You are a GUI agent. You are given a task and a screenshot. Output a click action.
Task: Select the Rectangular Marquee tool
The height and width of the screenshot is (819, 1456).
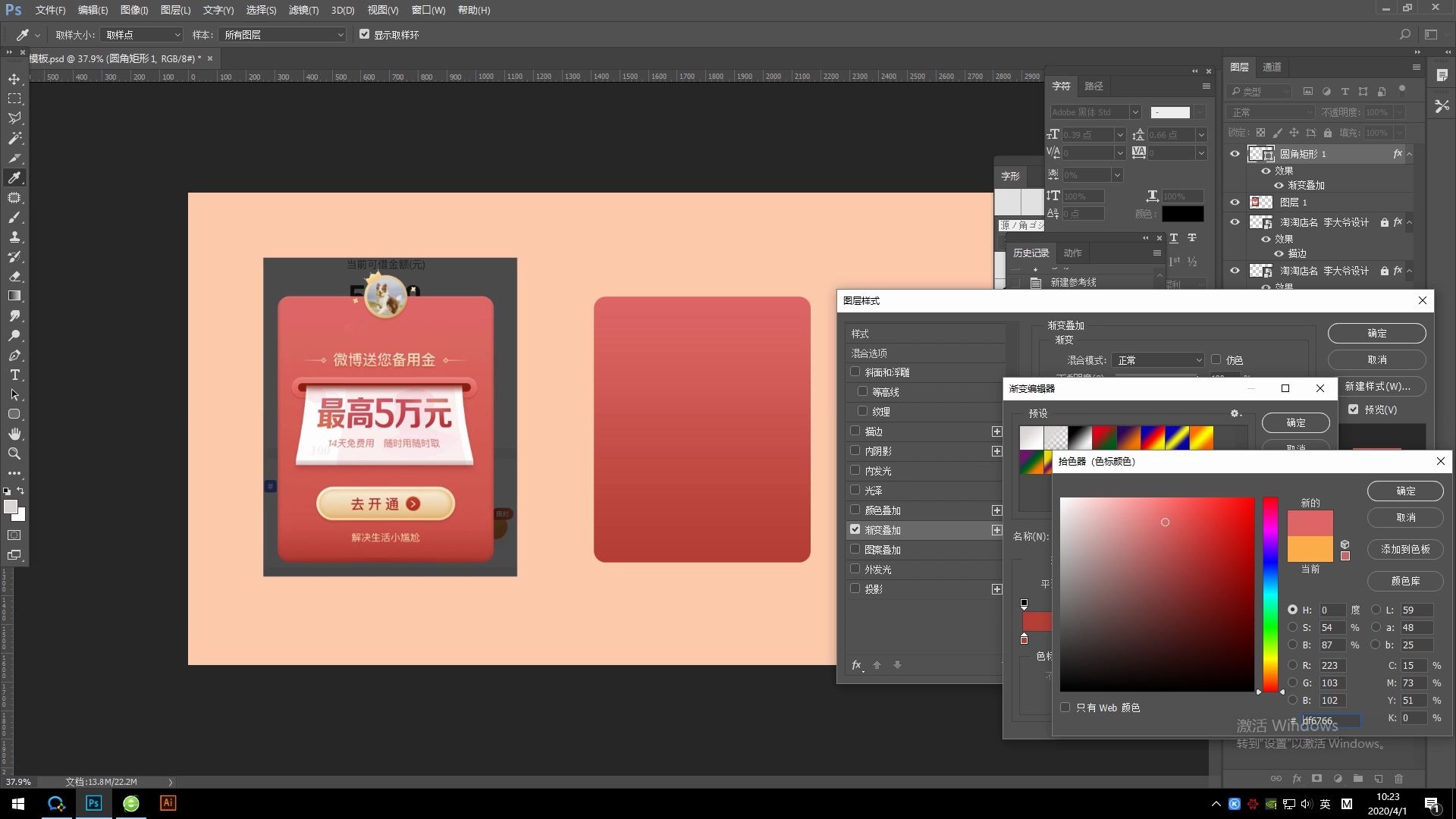point(14,99)
